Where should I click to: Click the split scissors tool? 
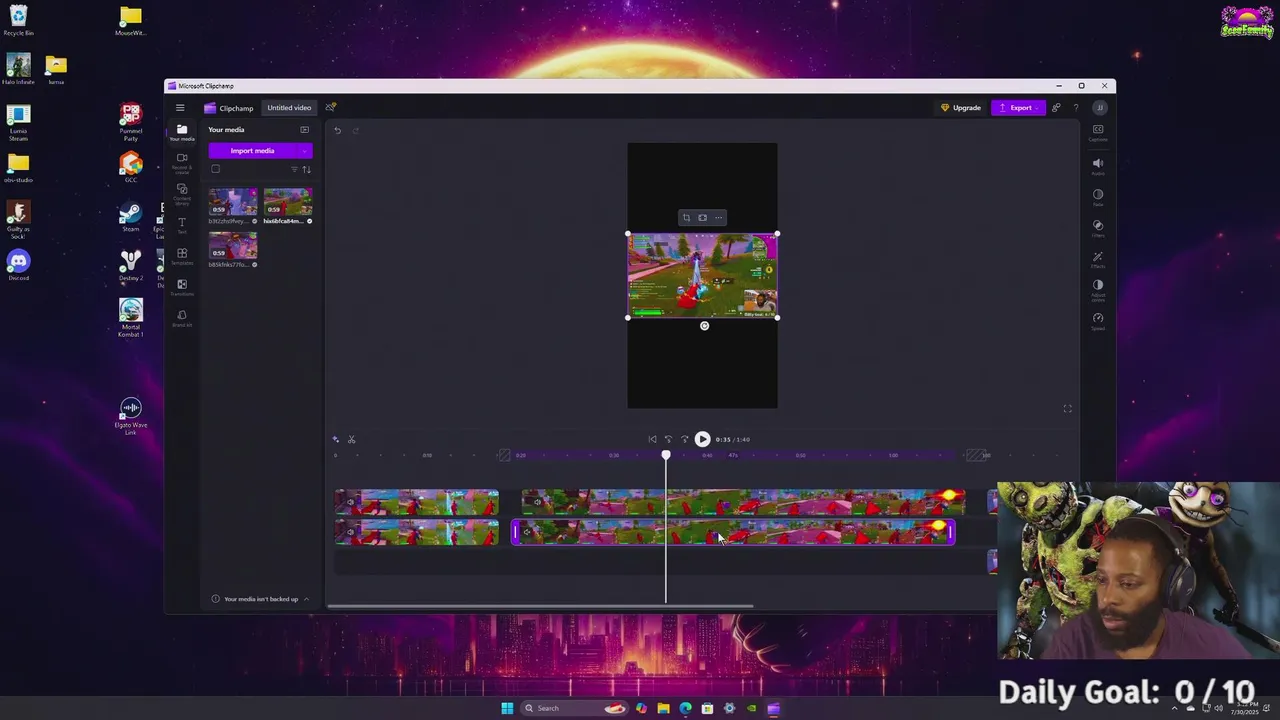pyautogui.click(x=351, y=440)
